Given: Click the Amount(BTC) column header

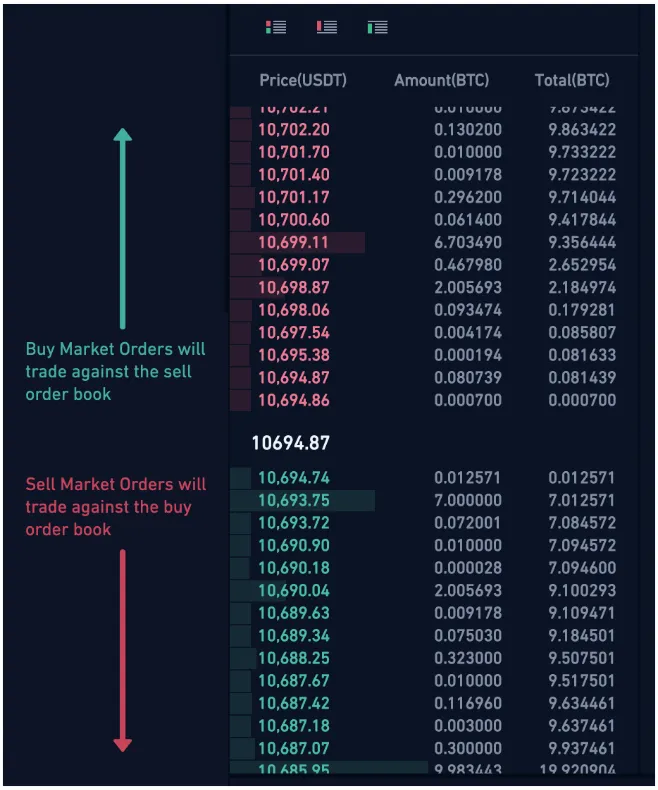Looking at the screenshot, I should (441, 80).
